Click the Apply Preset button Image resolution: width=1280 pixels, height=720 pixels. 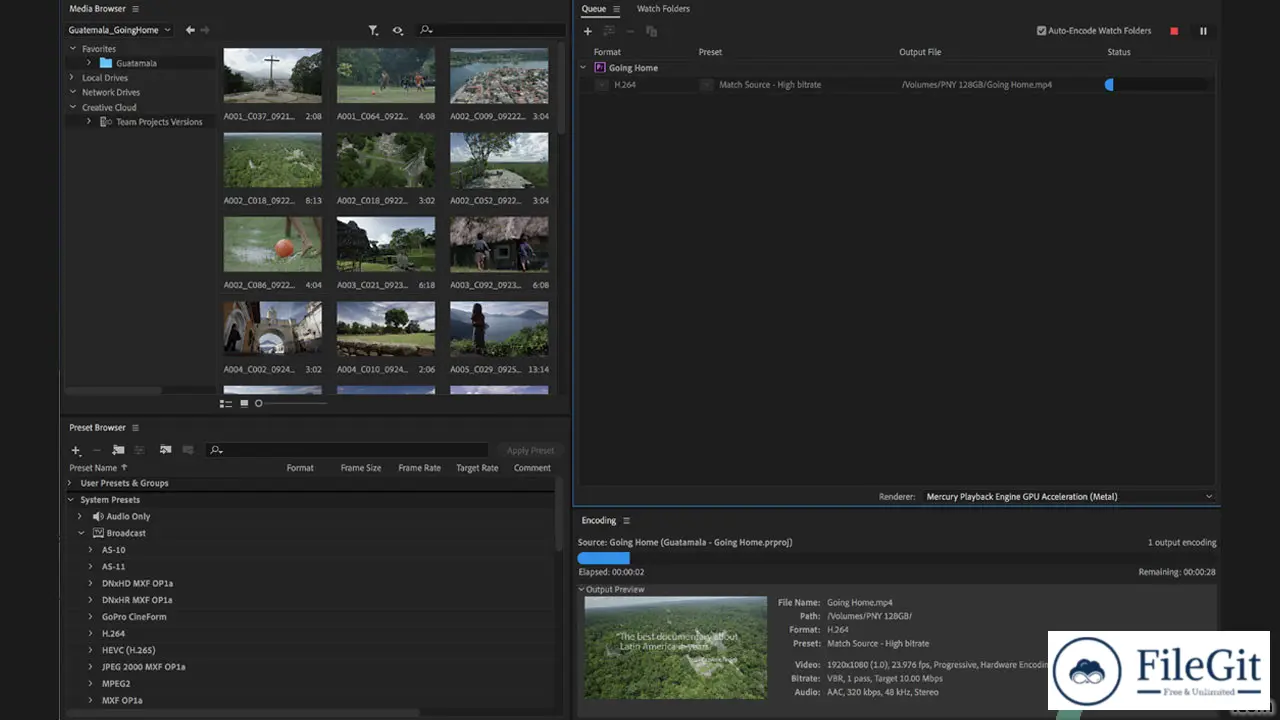(x=530, y=451)
